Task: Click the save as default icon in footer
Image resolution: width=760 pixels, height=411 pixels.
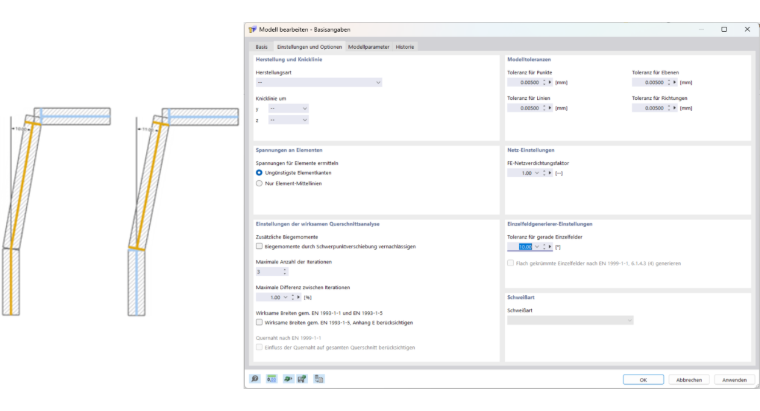Action: 302,379
